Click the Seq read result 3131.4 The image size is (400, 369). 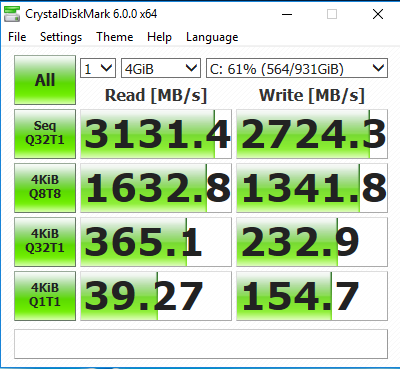(156, 134)
